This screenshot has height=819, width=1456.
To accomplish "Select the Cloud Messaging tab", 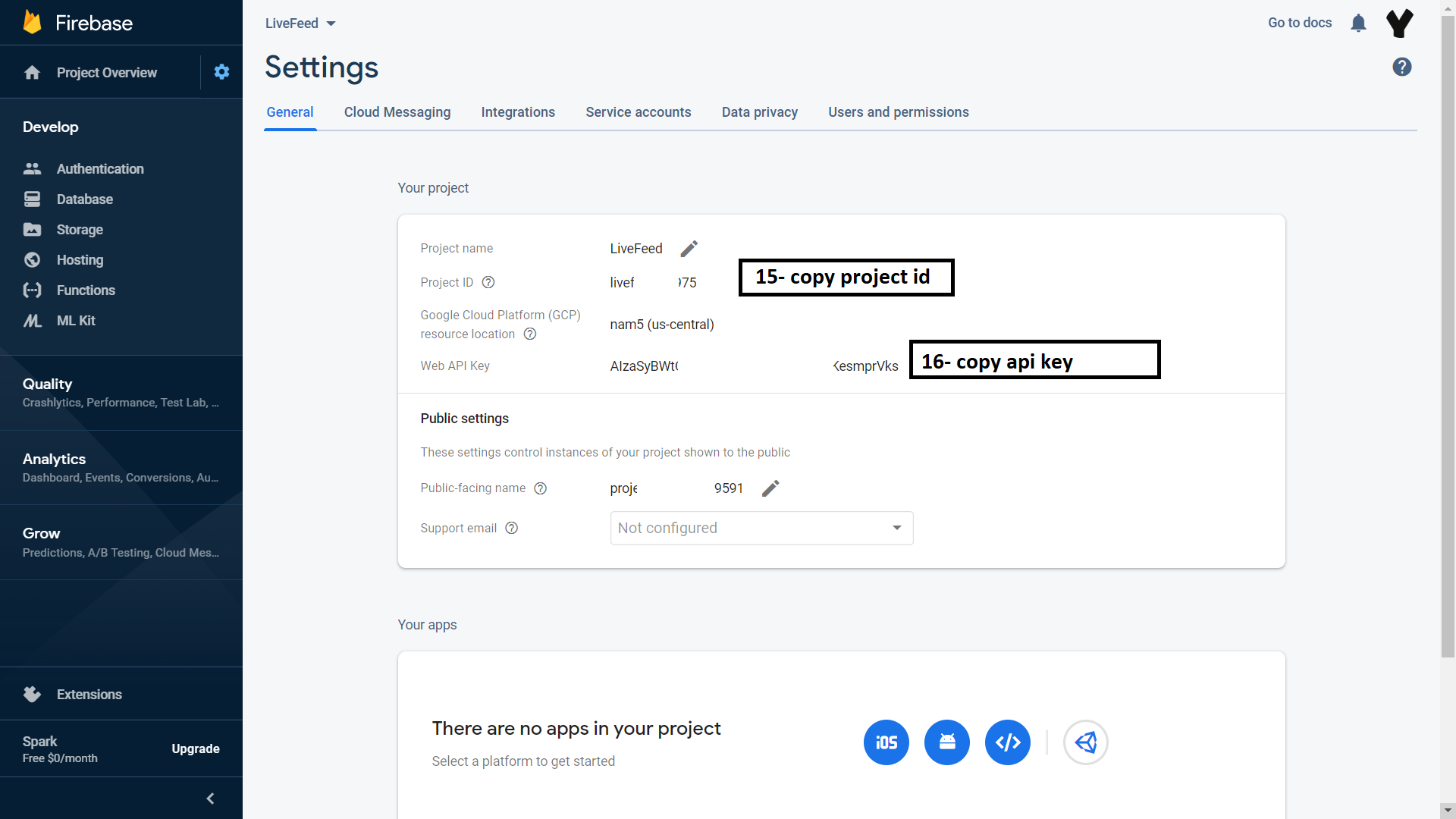I will (x=397, y=111).
